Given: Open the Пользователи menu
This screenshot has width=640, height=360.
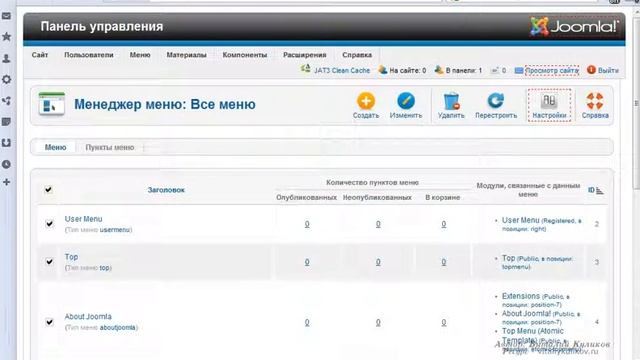Looking at the screenshot, I should (89, 55).
